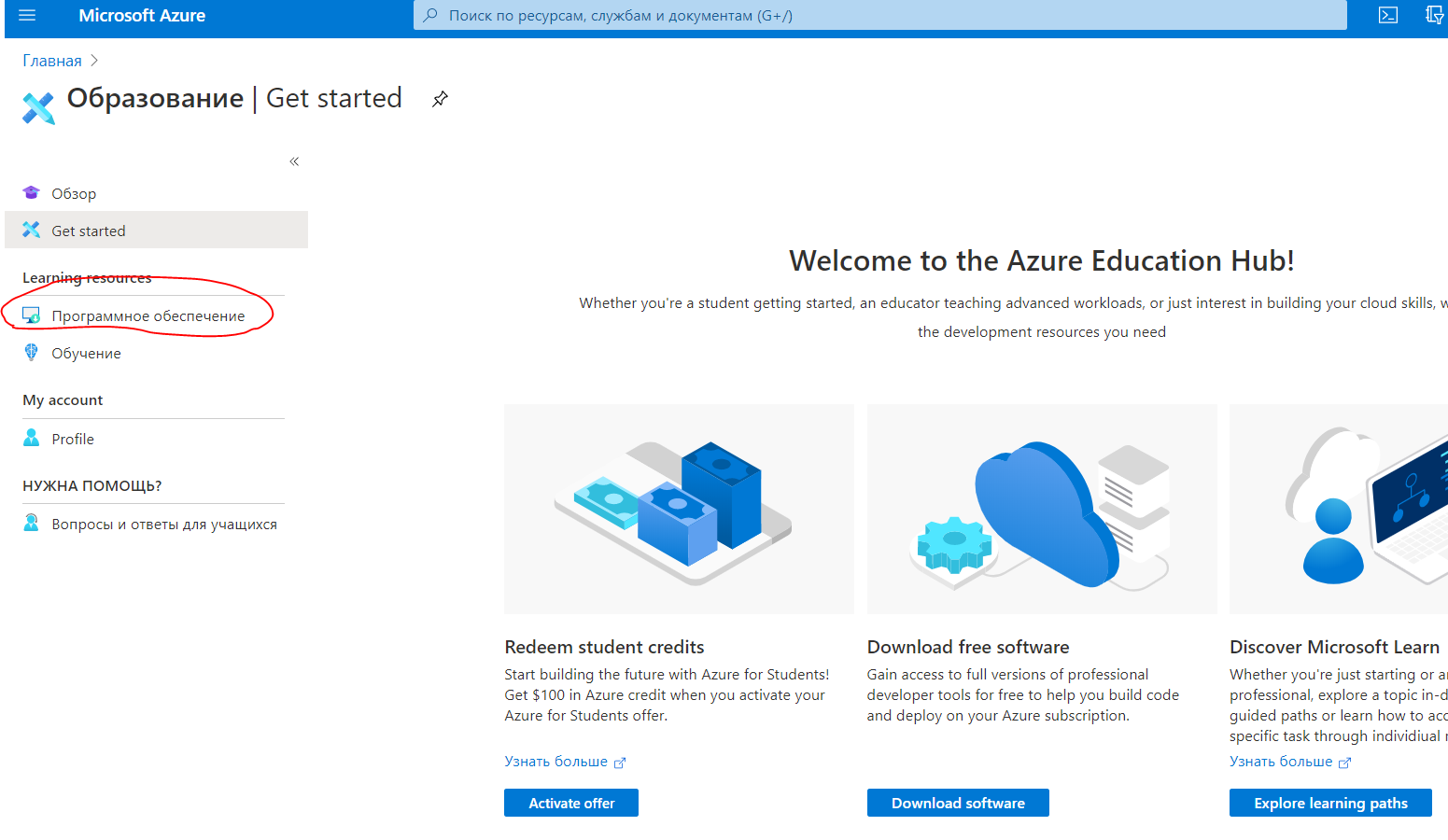Click the Activate offer button
The height and width of the screenshot is (840, 1448).
coord(571,803)
